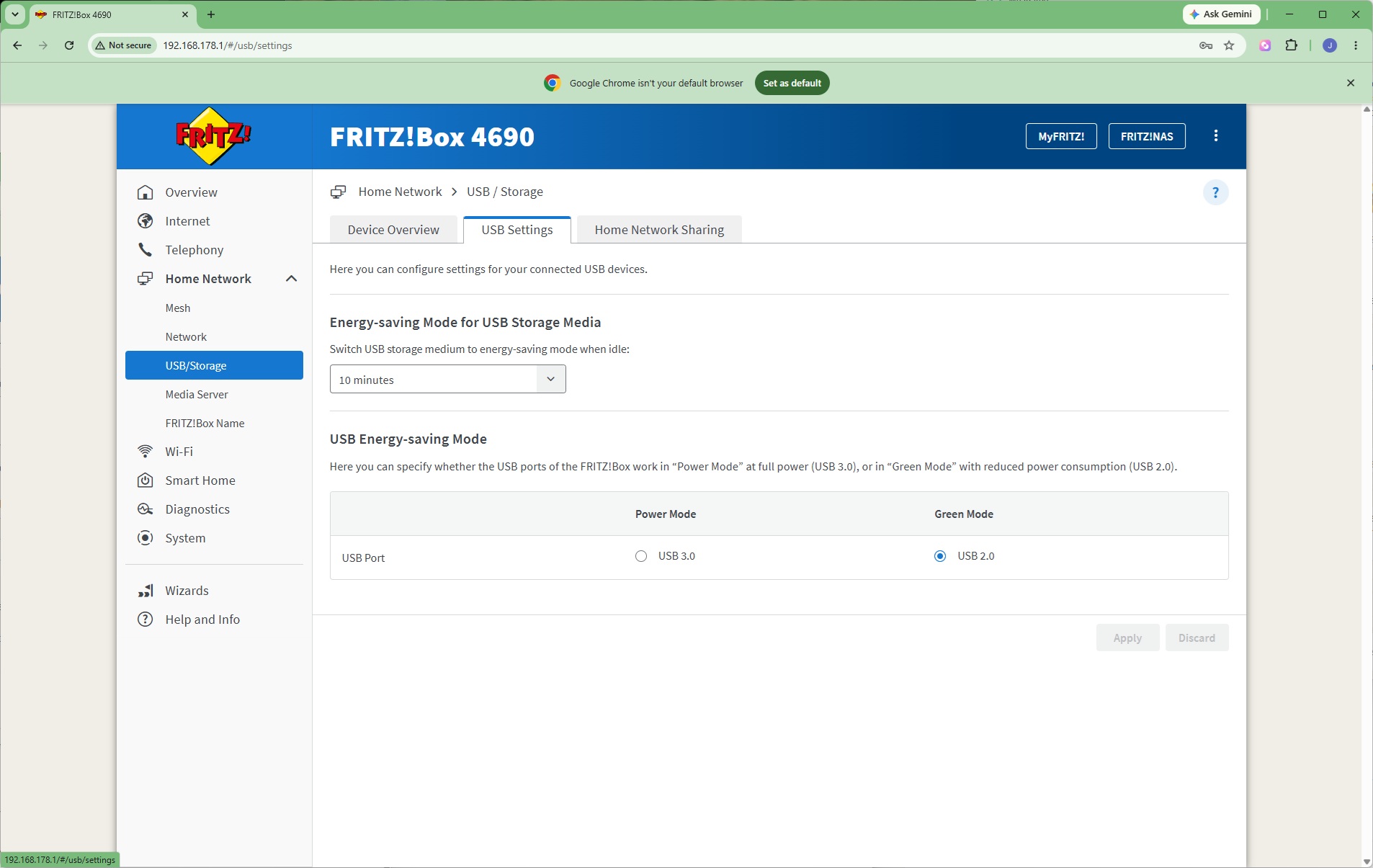Open the three-dot menu in FRITZ!Box header
The image size is (1373, 868).
(x=1216, y=136)
